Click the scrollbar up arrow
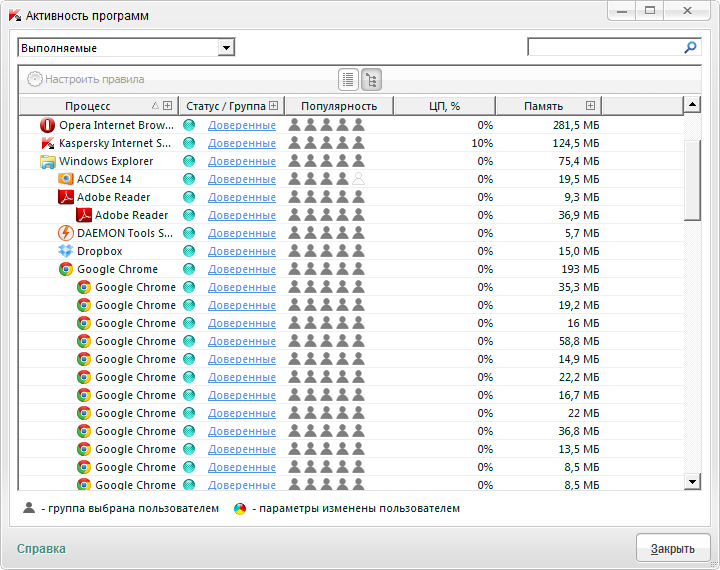Viewport: 720px width, 570px height. pyautogui.click(x=692, y=105)
